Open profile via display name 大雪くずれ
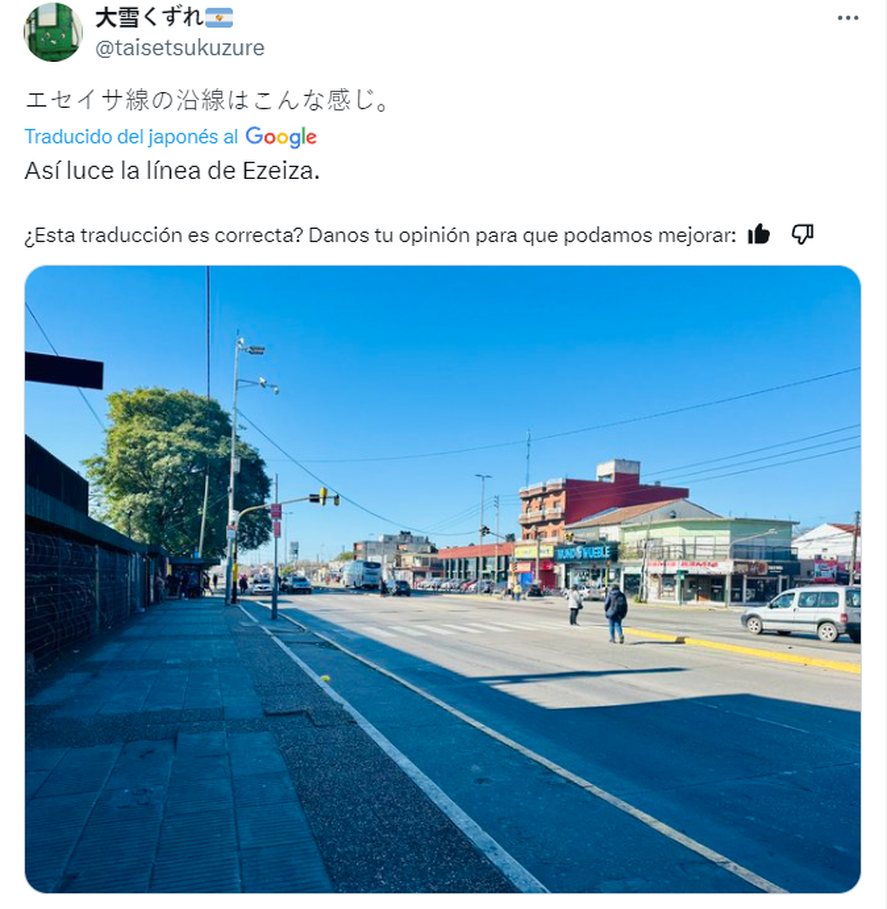Screen dimensions: 887x909 (149, 18)
